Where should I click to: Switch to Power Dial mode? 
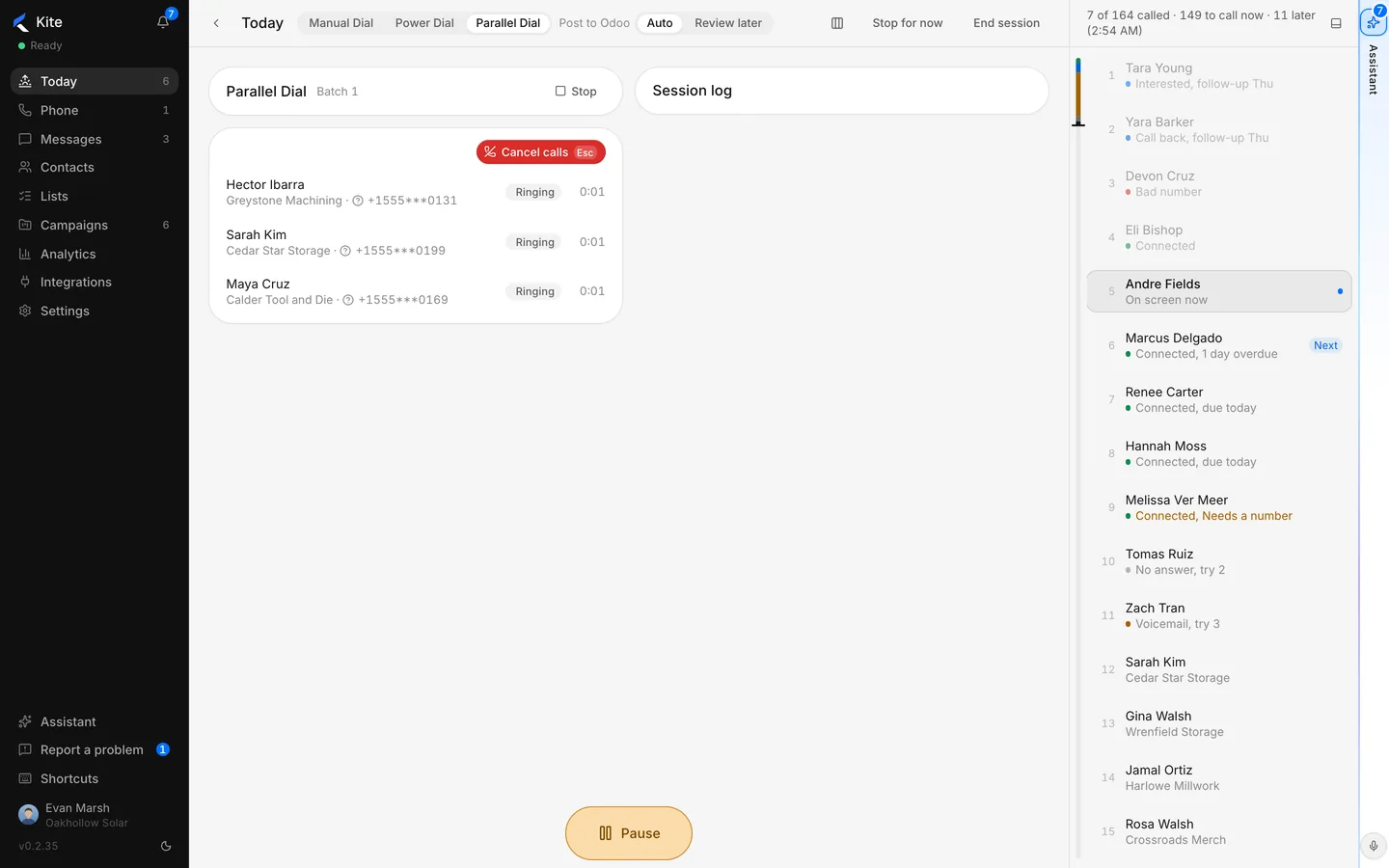[x=424, y=23]
